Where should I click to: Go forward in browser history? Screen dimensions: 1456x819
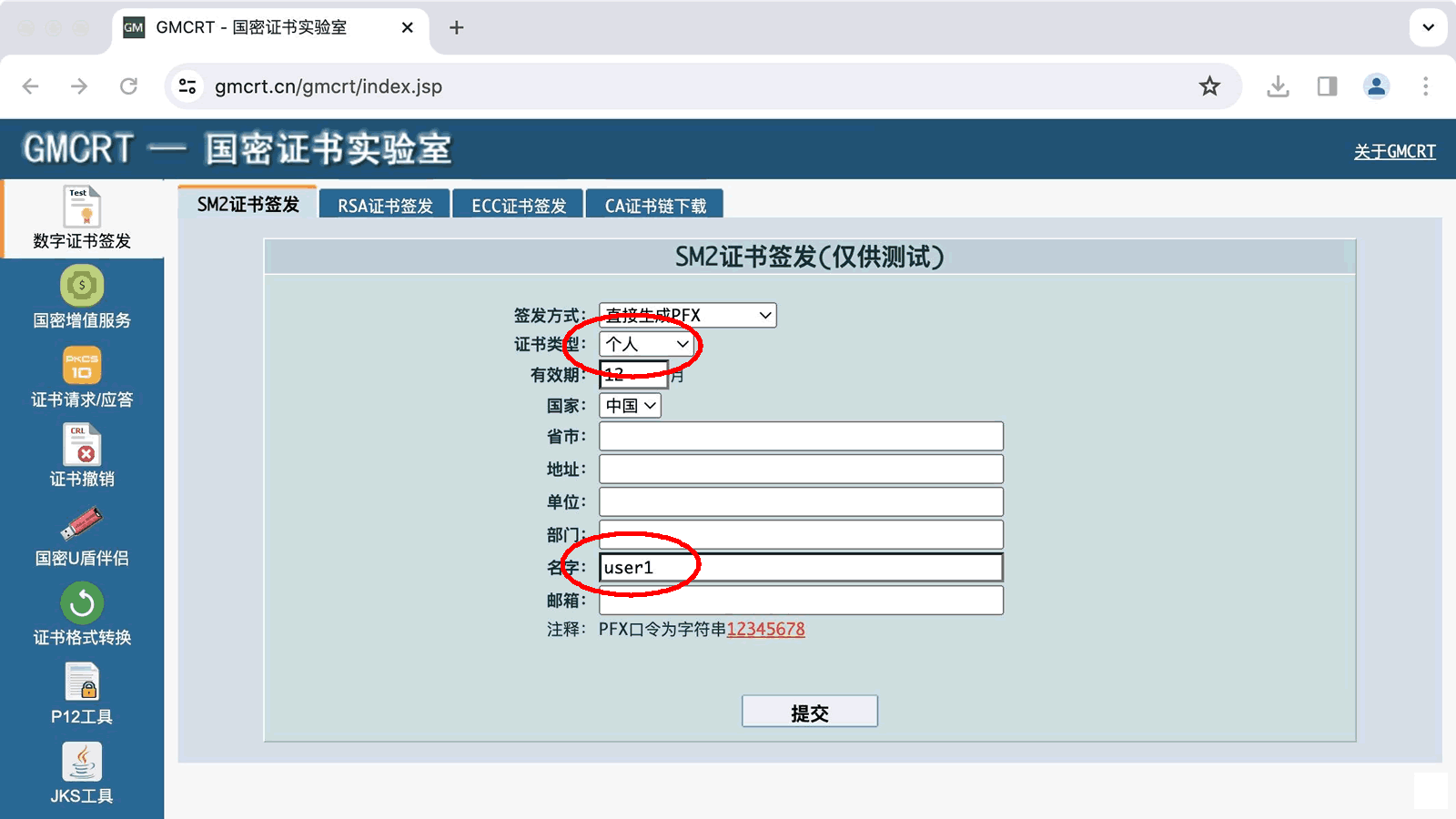point(79,86)
